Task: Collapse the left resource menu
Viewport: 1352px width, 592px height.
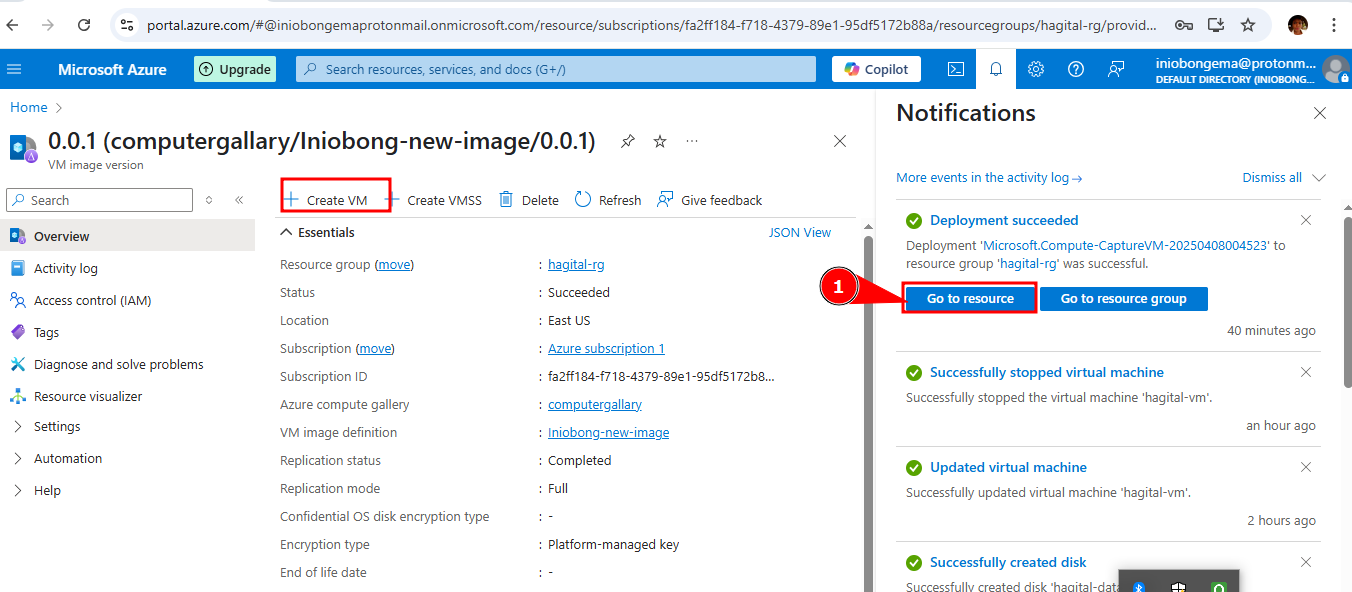Action: 239,200
